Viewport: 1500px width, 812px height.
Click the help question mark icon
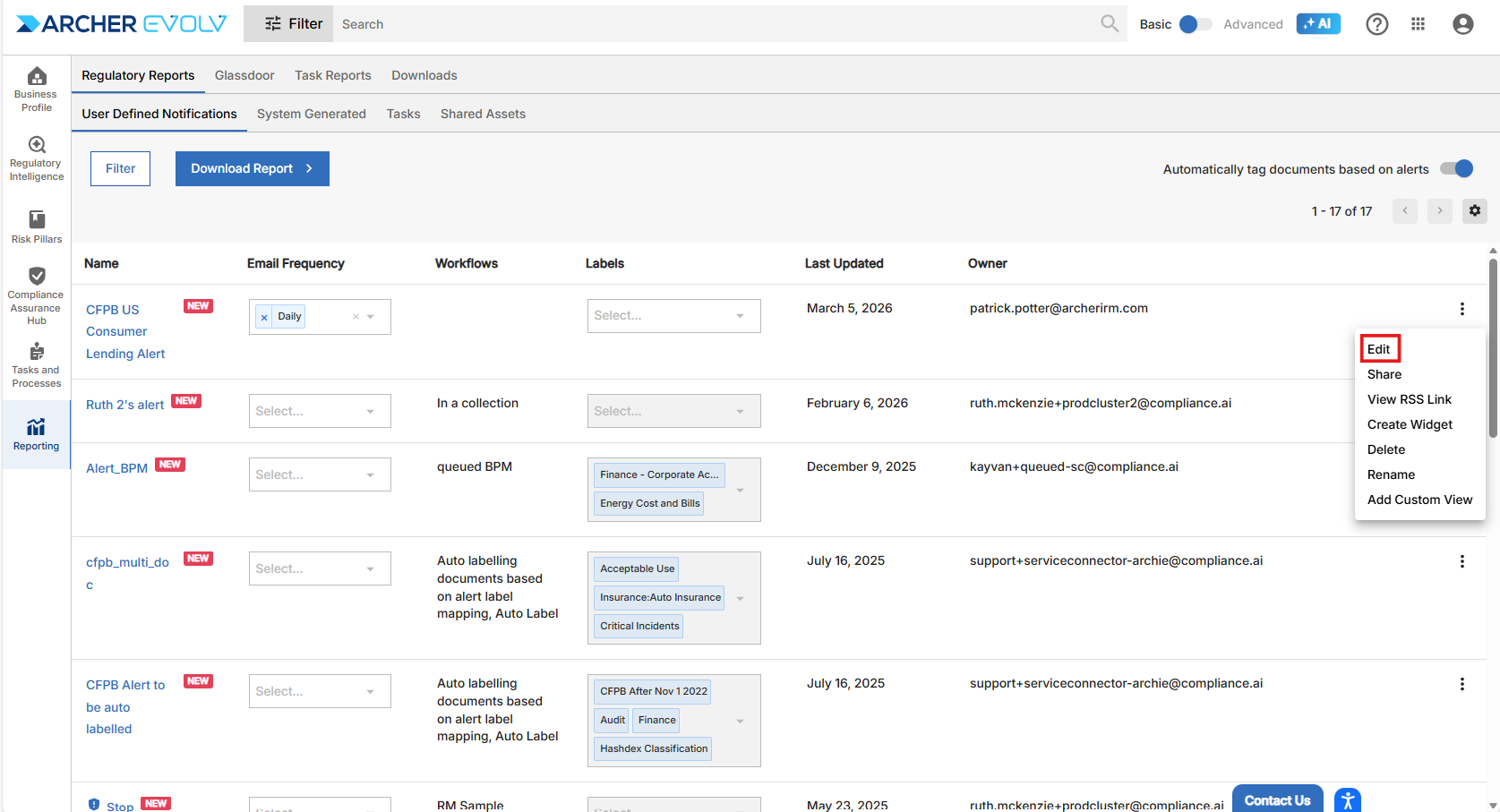(x=1376, y=24)
